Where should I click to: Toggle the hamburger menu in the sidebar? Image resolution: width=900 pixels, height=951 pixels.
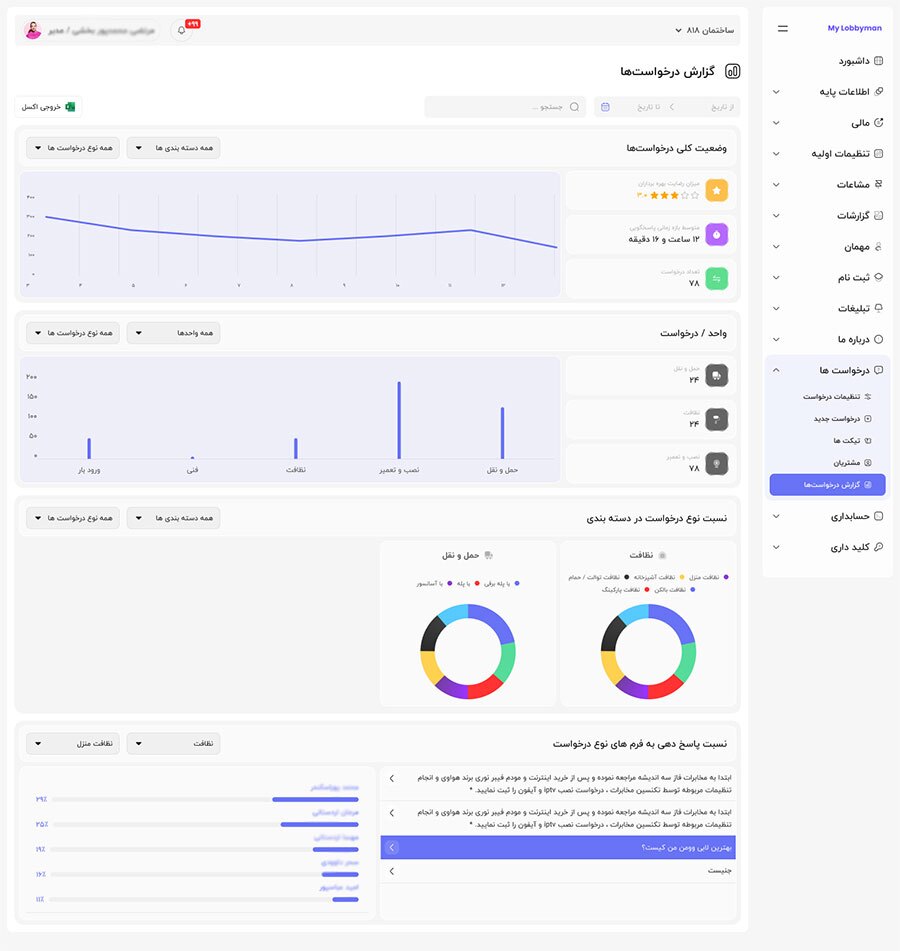pos(782,29)
